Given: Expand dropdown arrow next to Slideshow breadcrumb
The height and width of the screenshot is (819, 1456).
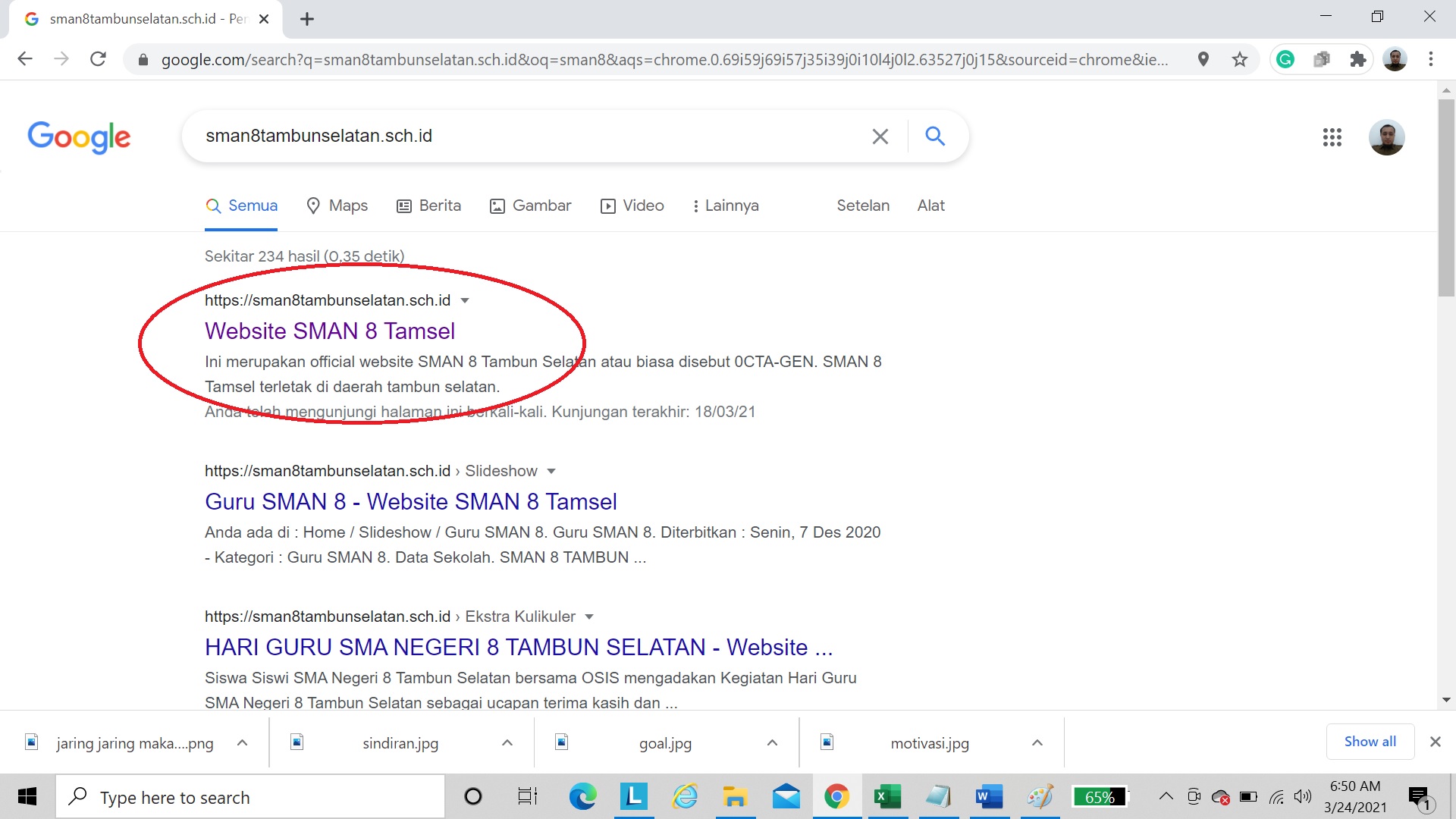Looking at the screenshot, I should coord(551,472).
